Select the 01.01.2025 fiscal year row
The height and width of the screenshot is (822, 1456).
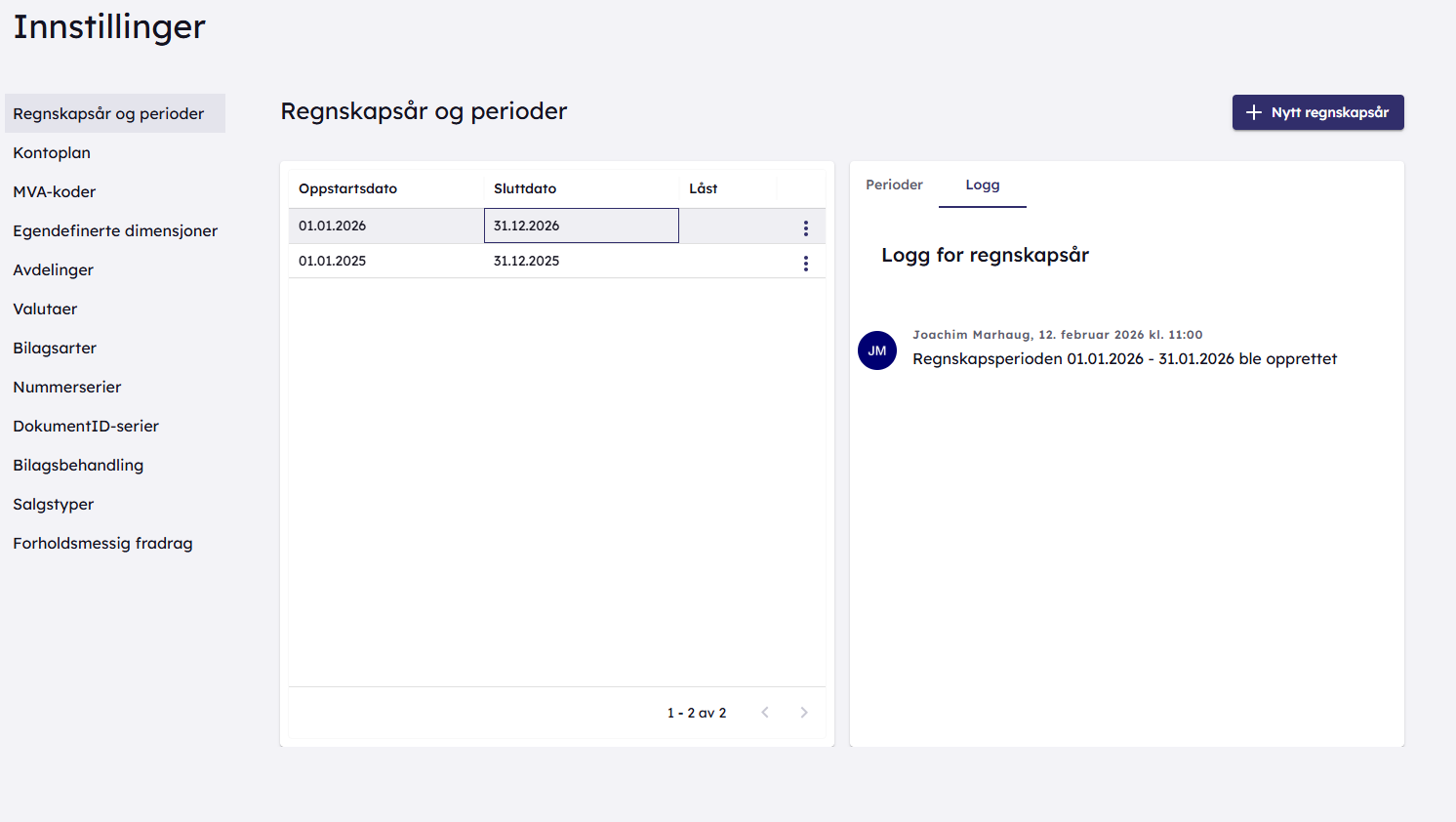(x=333, y=261)
